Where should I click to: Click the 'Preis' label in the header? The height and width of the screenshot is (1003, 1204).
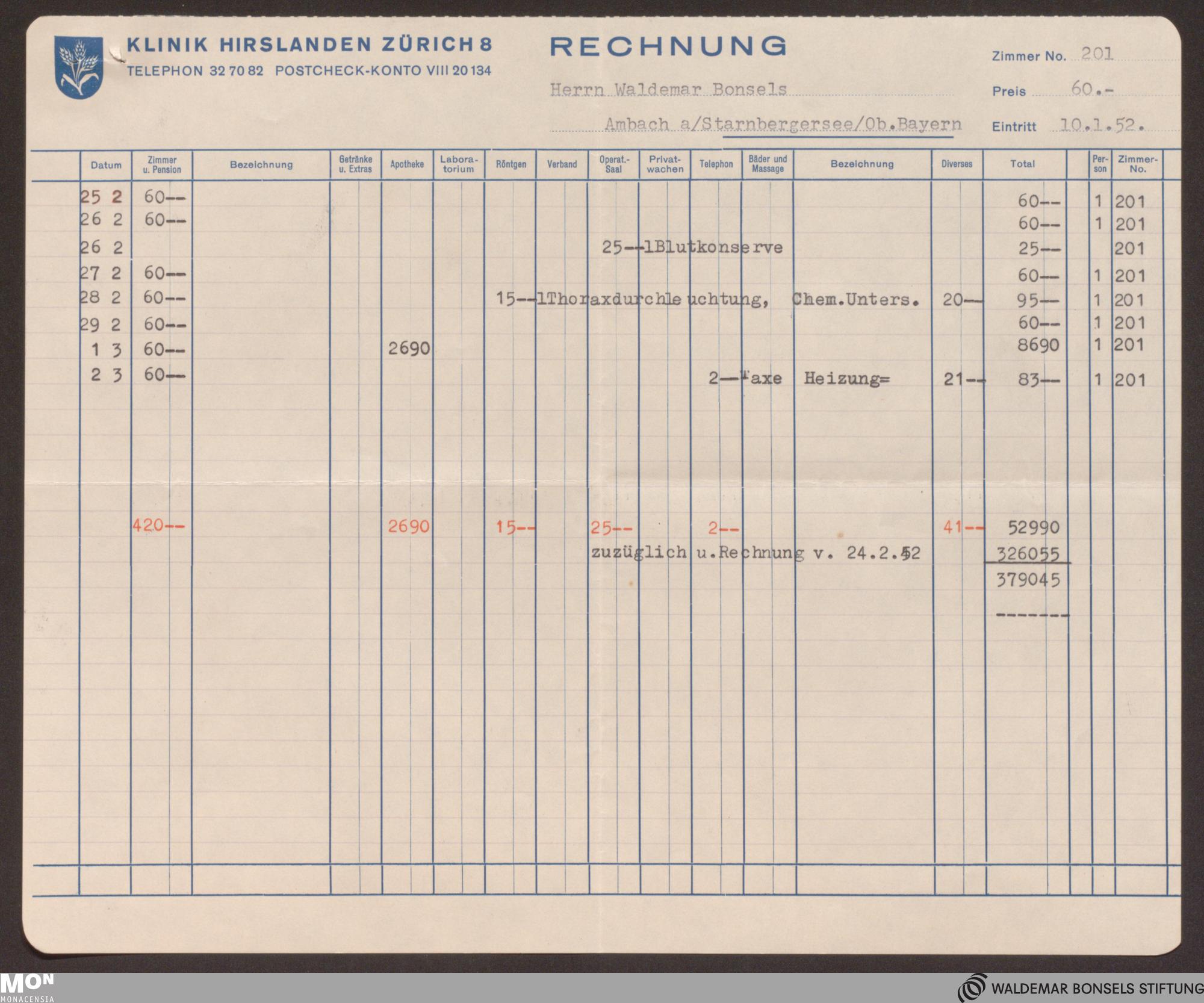click(x=1009, y=92)
